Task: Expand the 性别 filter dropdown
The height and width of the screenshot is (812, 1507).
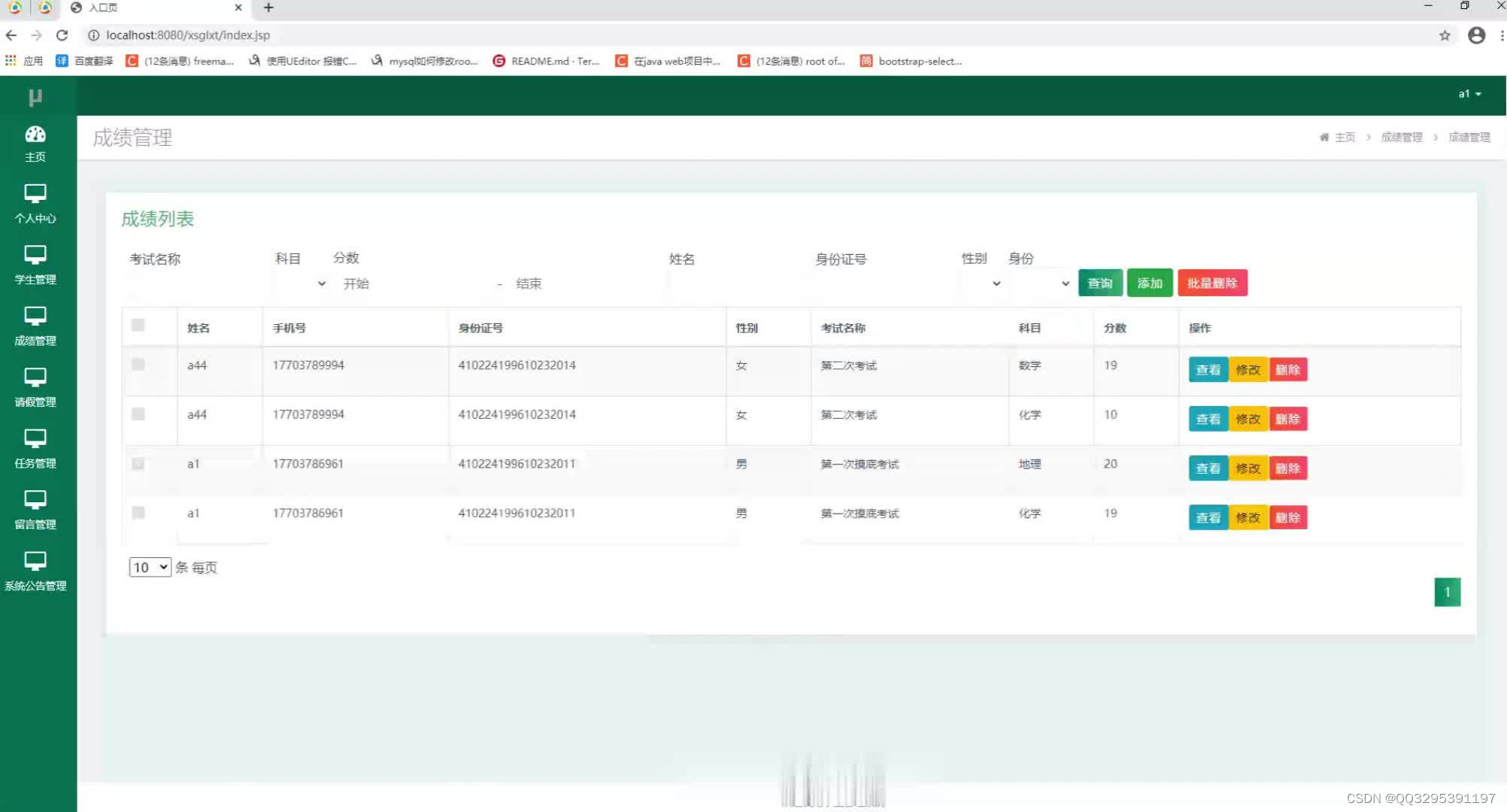Action: point(982,283)
